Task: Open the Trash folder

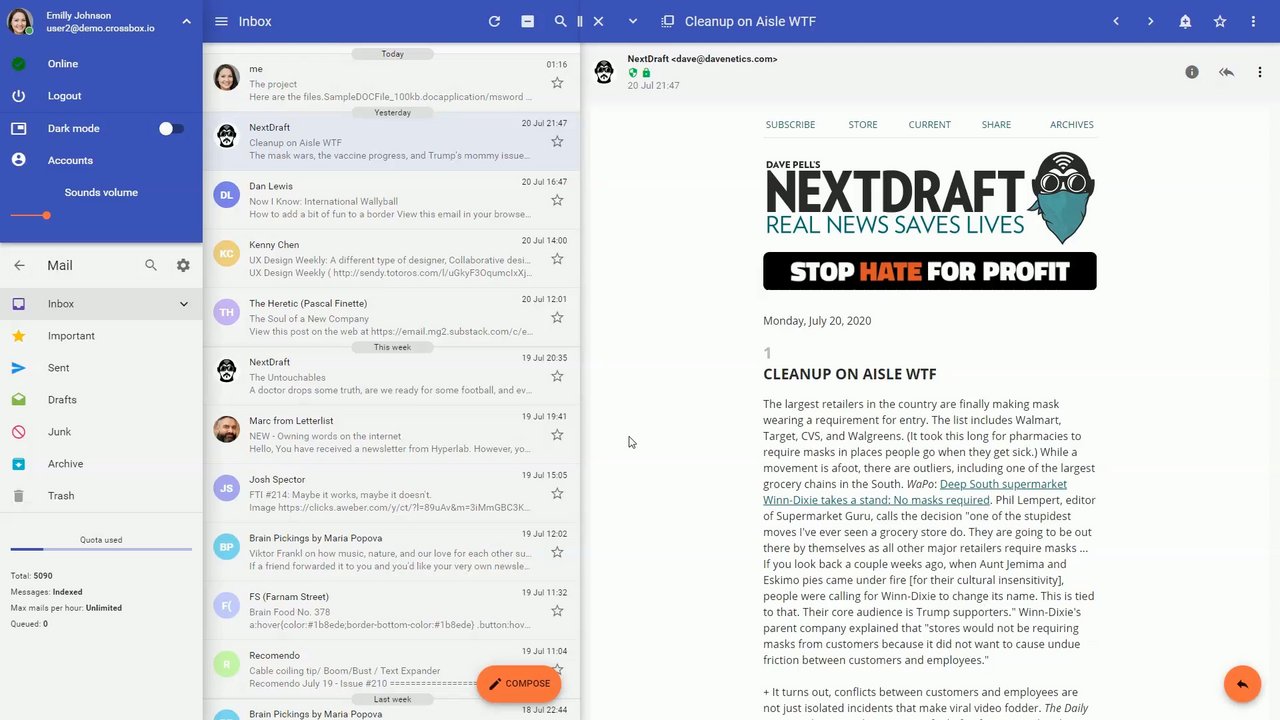Action: pos(101,496)
